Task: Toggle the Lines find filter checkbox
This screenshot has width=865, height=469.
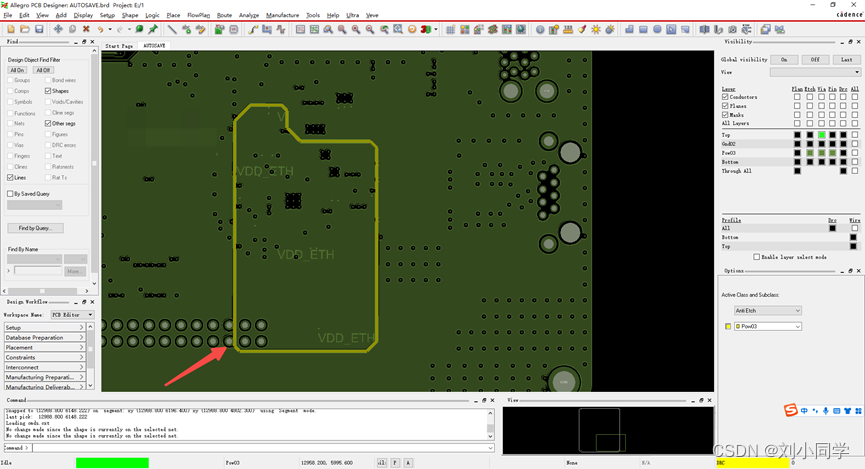Action: tap(11, 178)
